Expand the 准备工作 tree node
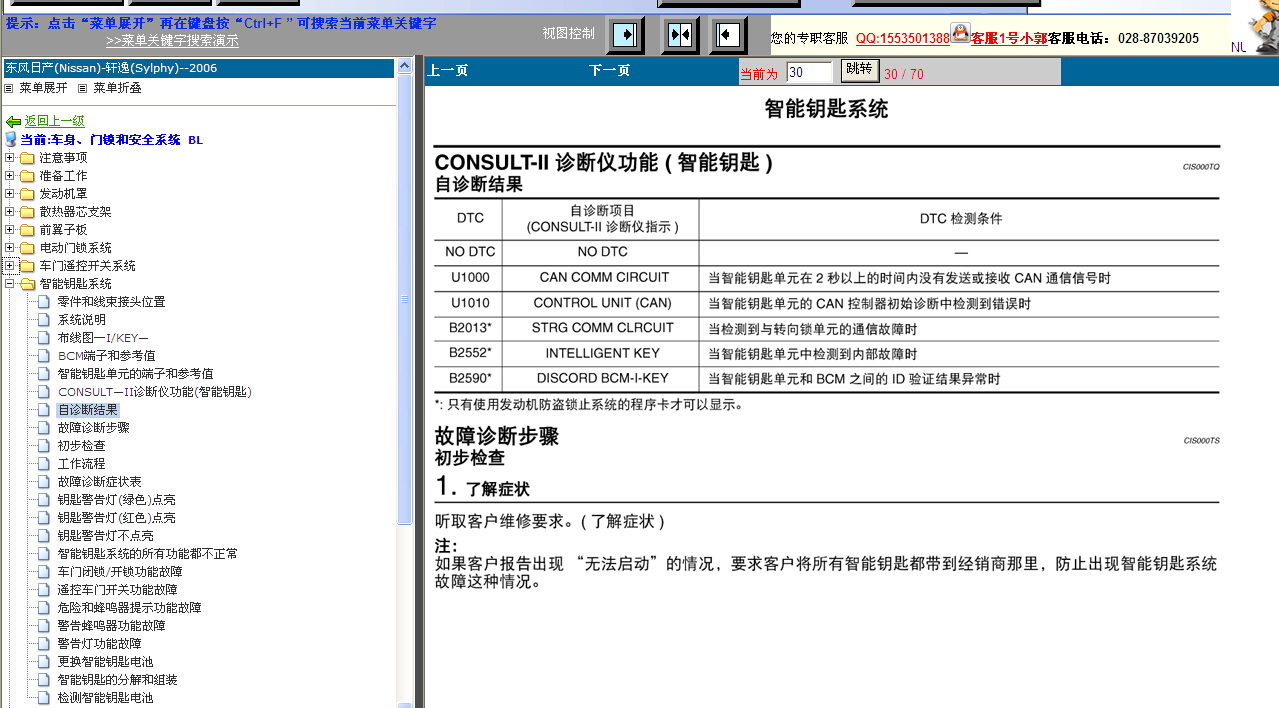The height and width of the screenshot is (708, 1279). [10, 176]
